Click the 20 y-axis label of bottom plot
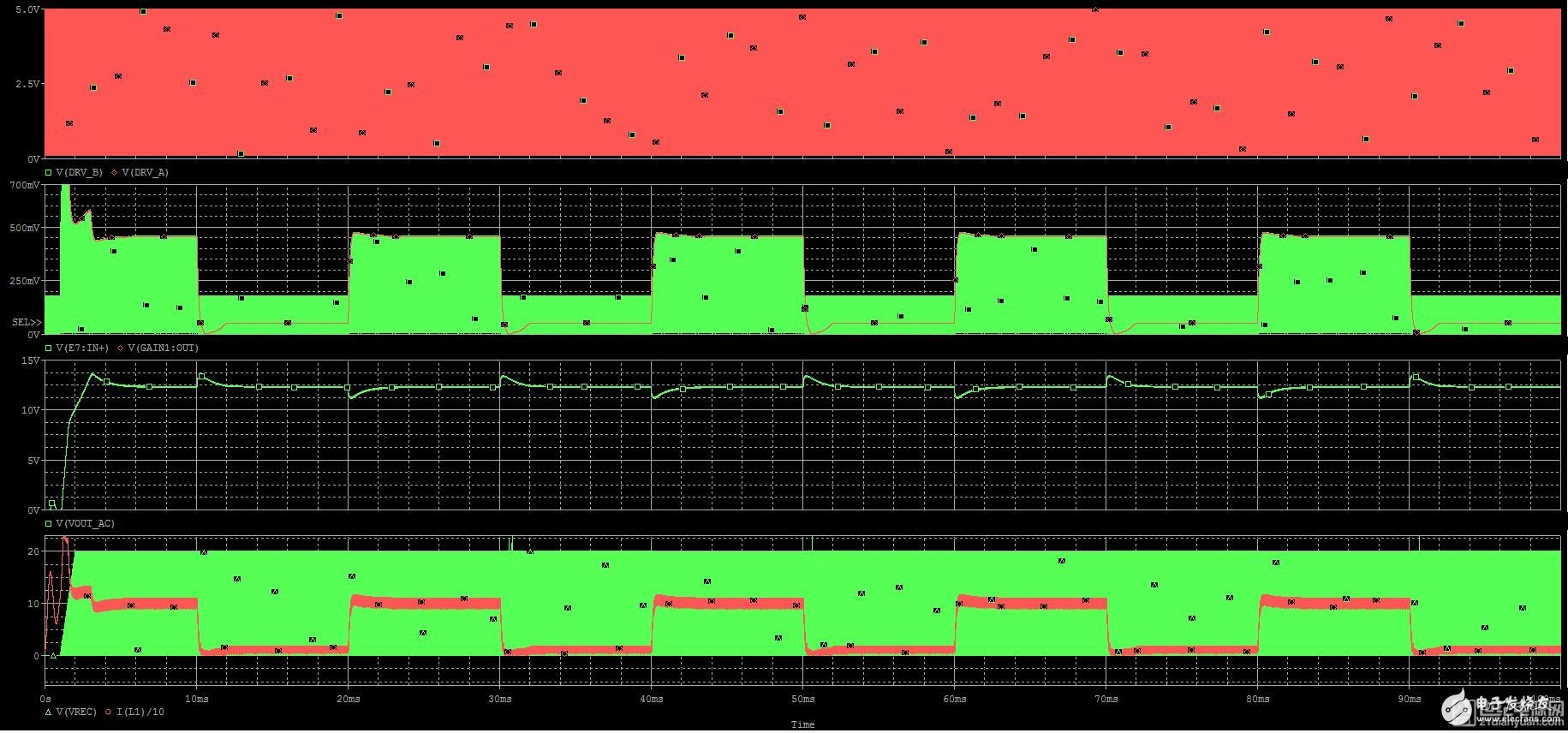 point(33,551)
